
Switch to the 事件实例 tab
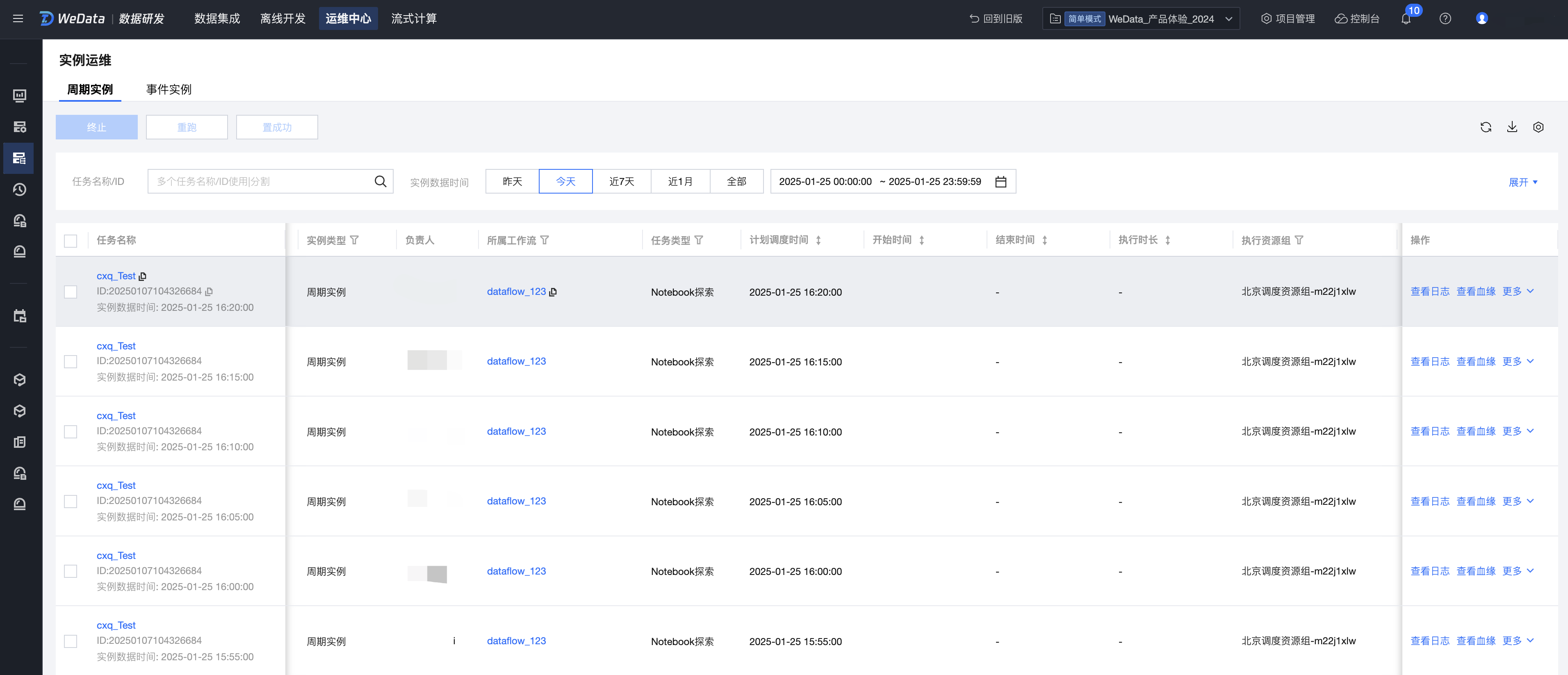point(169,89)
